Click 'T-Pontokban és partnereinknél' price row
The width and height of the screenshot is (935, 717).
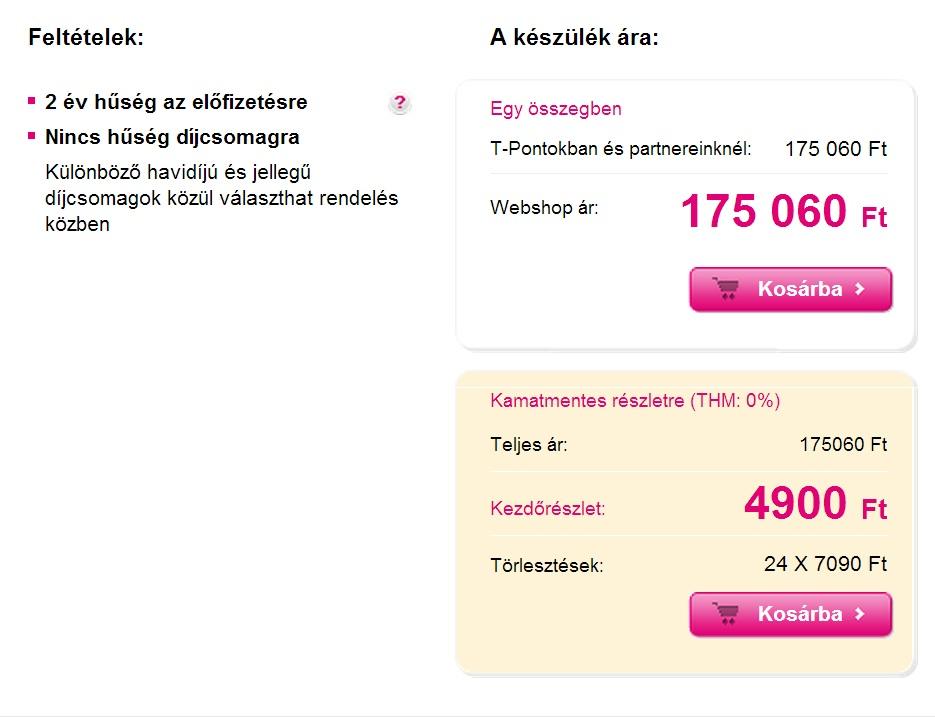click(689, 149)
